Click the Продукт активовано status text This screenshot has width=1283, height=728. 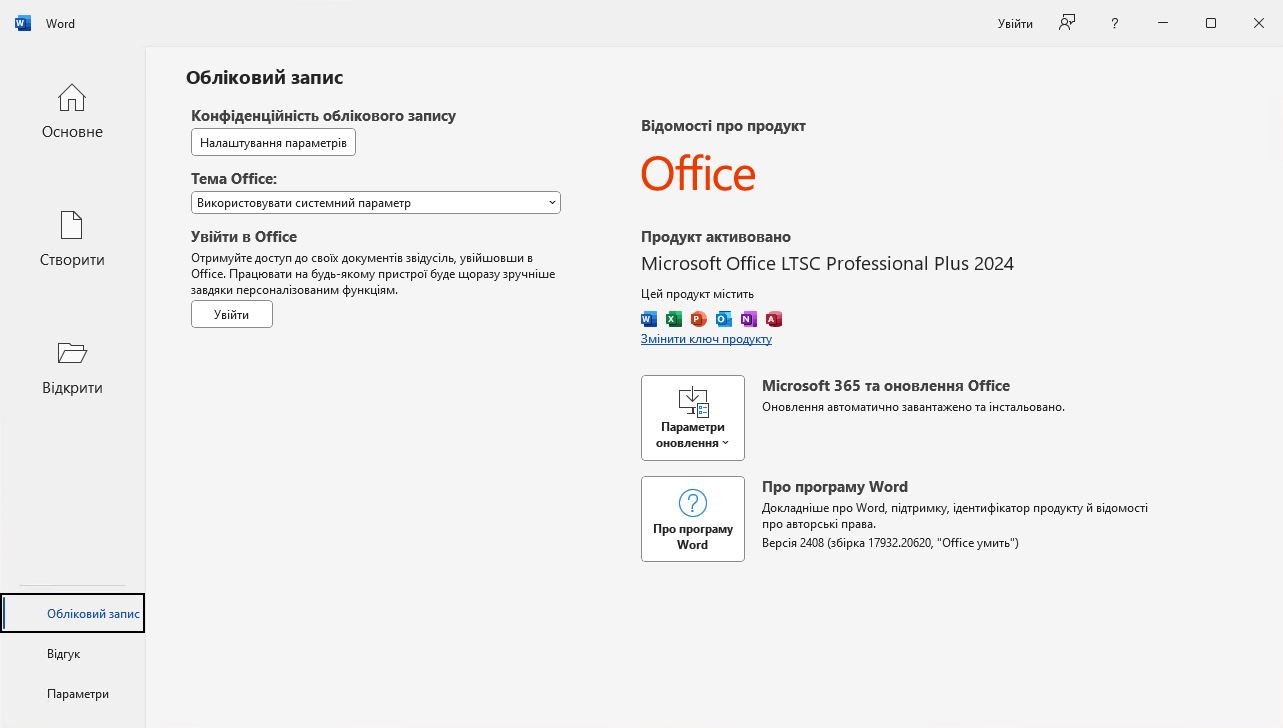[x=716, y=237]
